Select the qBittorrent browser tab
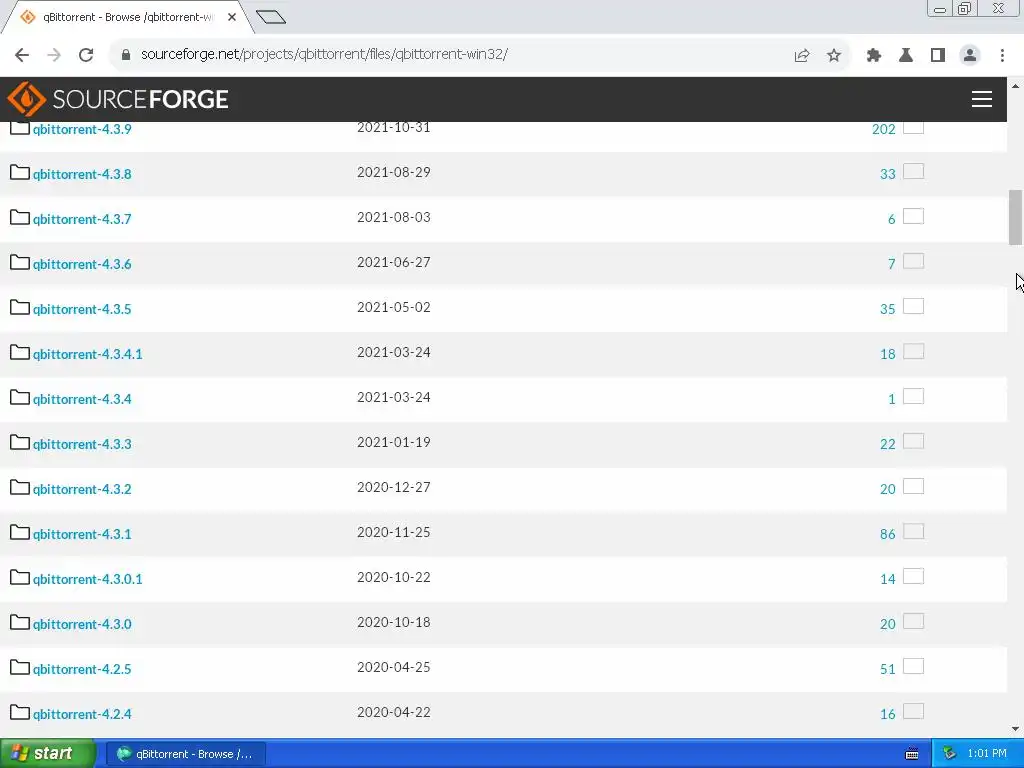1024x768 pixels. [x=127, y=17]
